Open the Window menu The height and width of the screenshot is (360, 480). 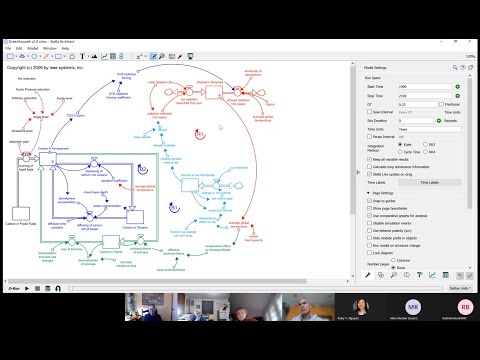(50, 49)
